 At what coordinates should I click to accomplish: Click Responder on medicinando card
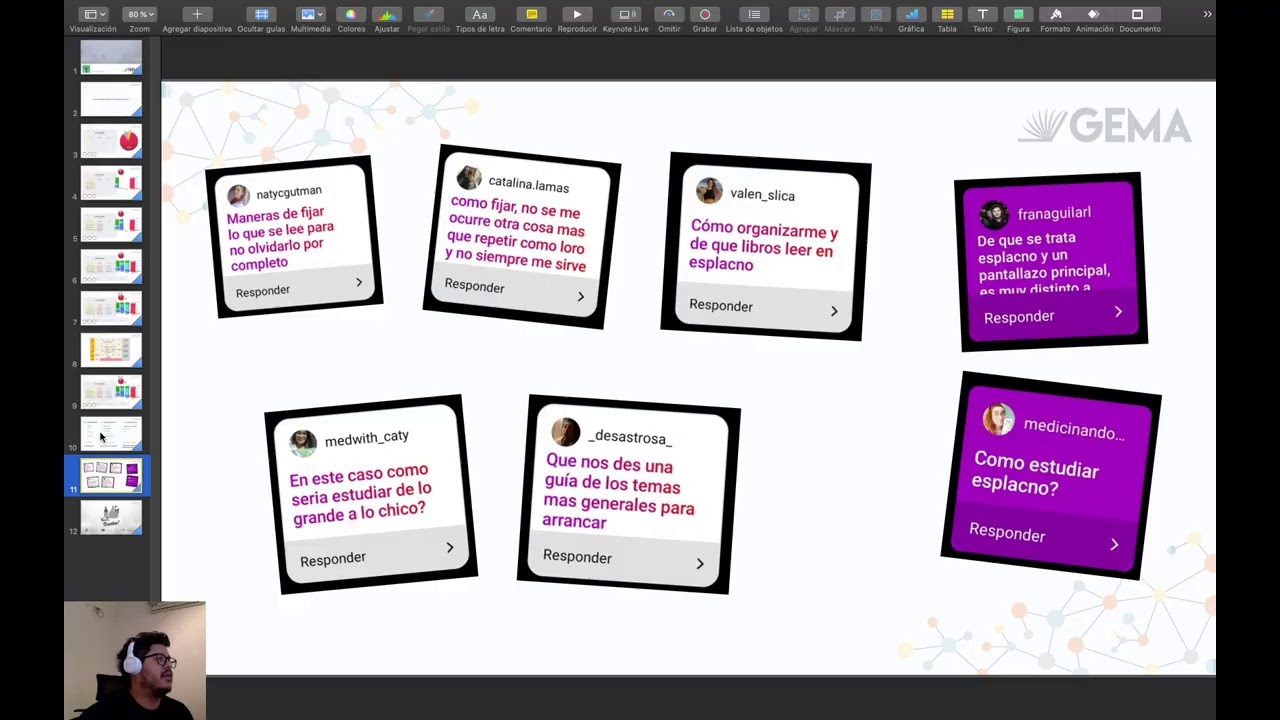click(1007, 533)
